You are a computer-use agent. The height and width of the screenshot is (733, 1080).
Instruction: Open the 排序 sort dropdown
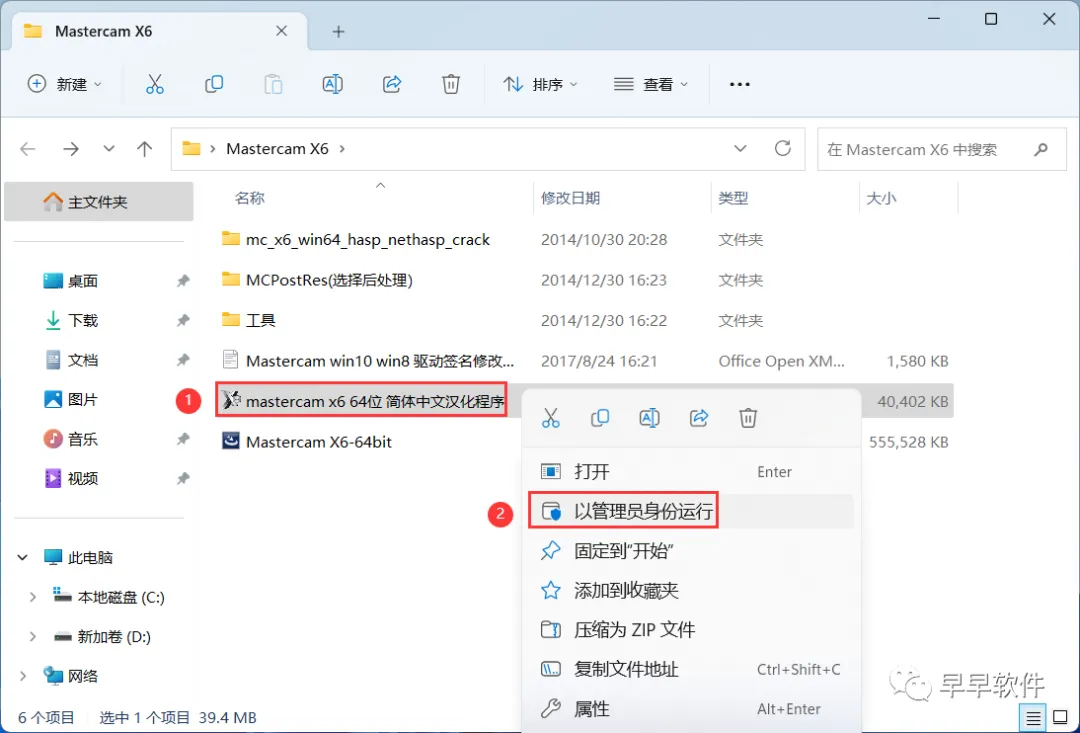pyautogui.click(x=541, y=84)
